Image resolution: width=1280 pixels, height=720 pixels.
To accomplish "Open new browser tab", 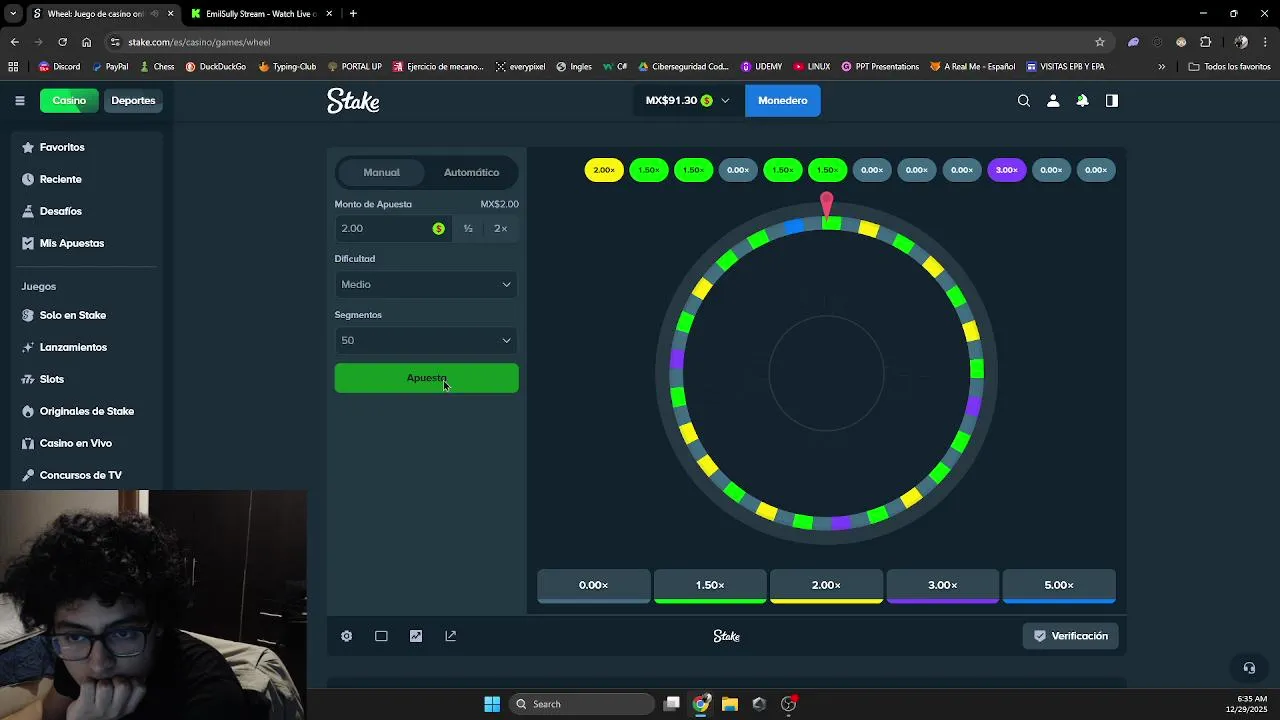I will [x=353, y=14].
